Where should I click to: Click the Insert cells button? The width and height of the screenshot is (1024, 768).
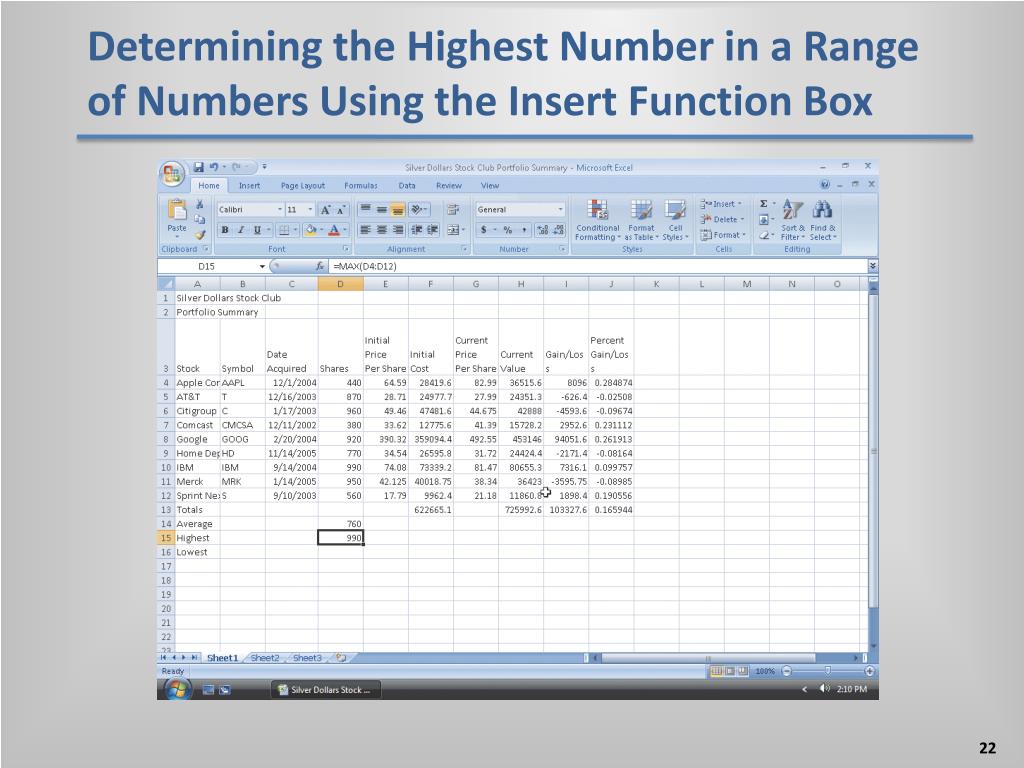click(721, 204)
